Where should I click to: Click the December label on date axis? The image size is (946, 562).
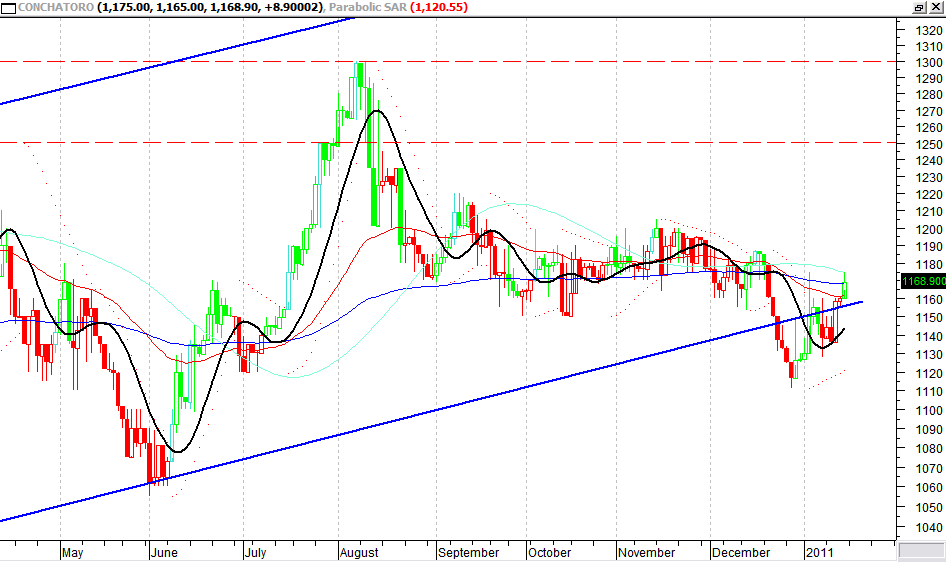pyautogui.click(x=741, y=552)
